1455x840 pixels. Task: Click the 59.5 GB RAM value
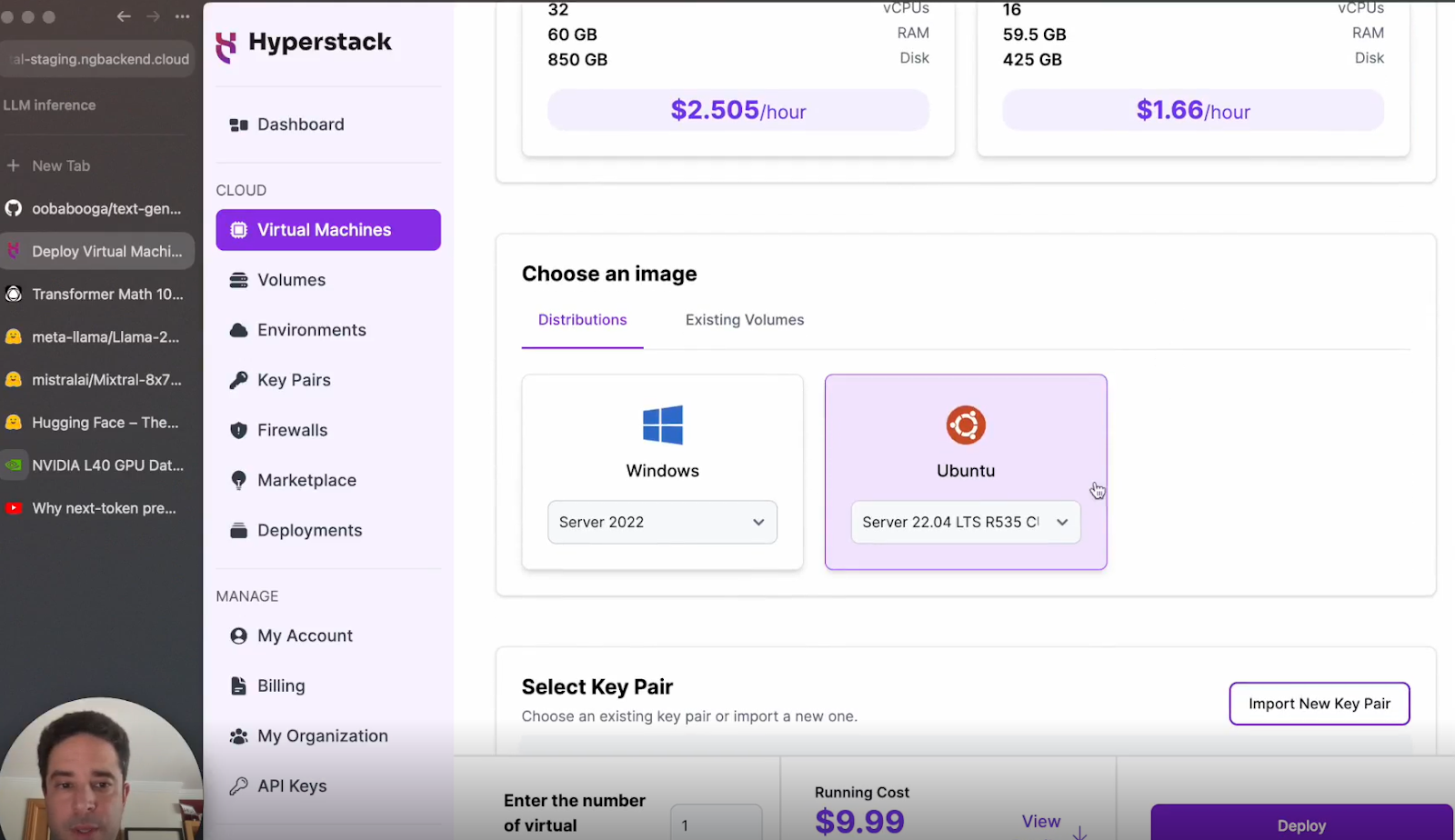[1034, 35]
